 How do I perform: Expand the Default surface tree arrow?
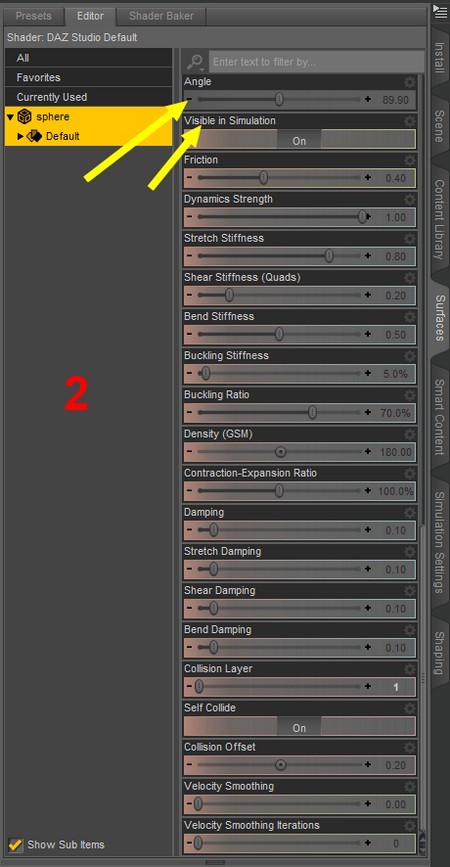click(x=21, y=137)
